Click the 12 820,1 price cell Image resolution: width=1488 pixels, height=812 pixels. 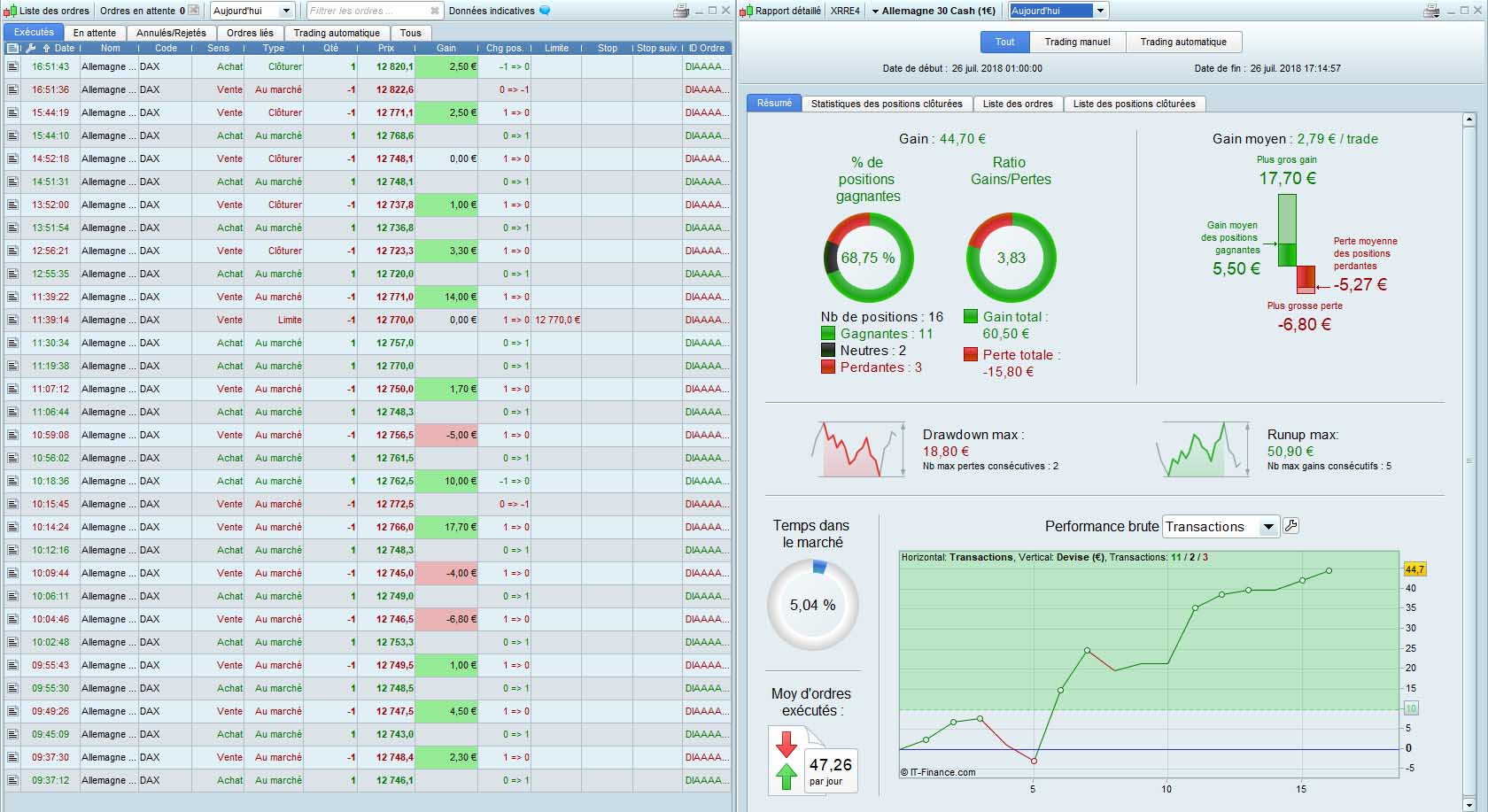point(385,66)
